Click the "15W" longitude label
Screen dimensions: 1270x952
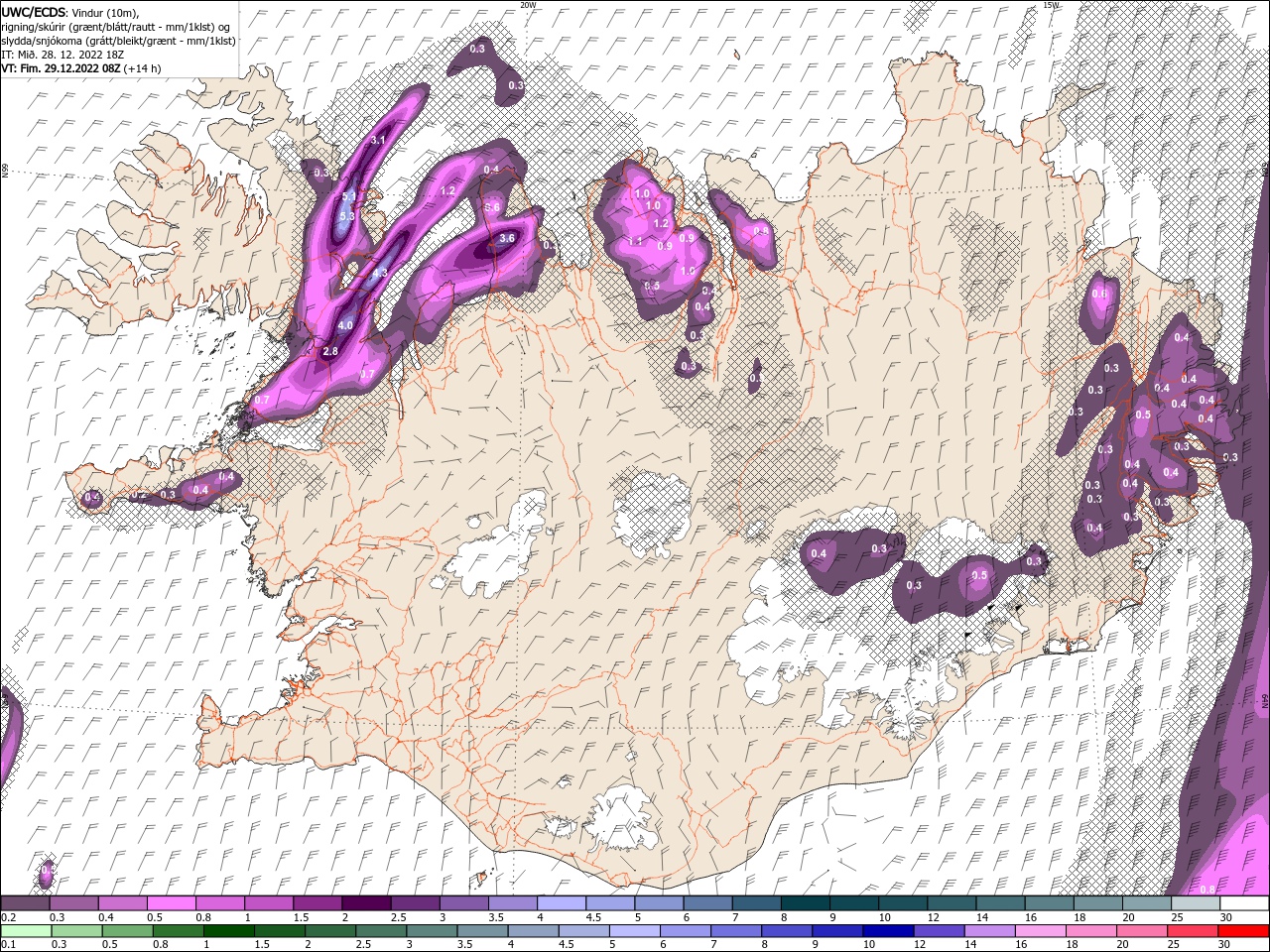coord(1050,5)
